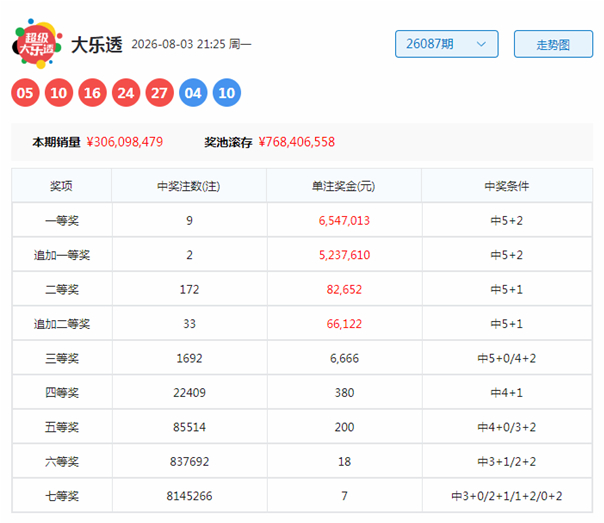Click fifth prize amount 200
This screenshot has height=523, width=604.
[x=344, y=427]
